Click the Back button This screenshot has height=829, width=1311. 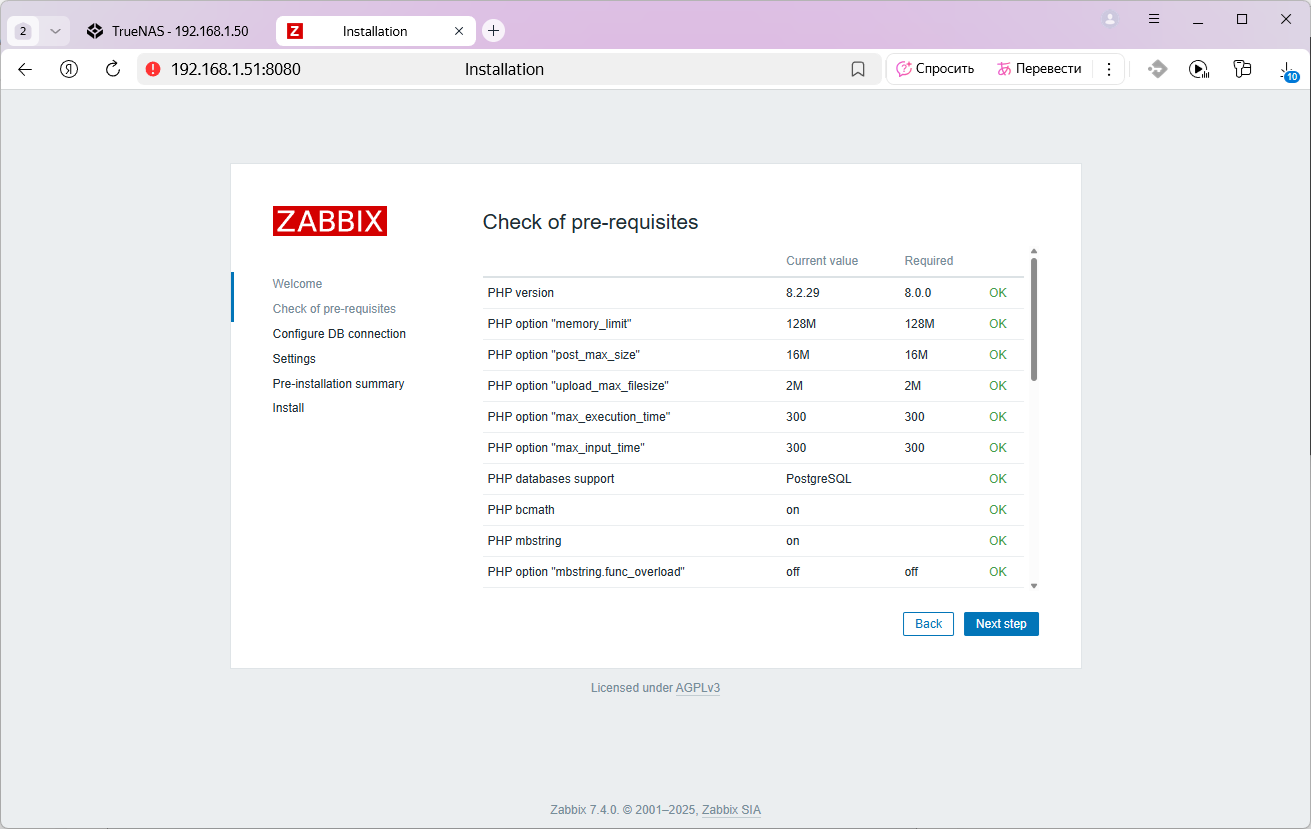[928, 624]
